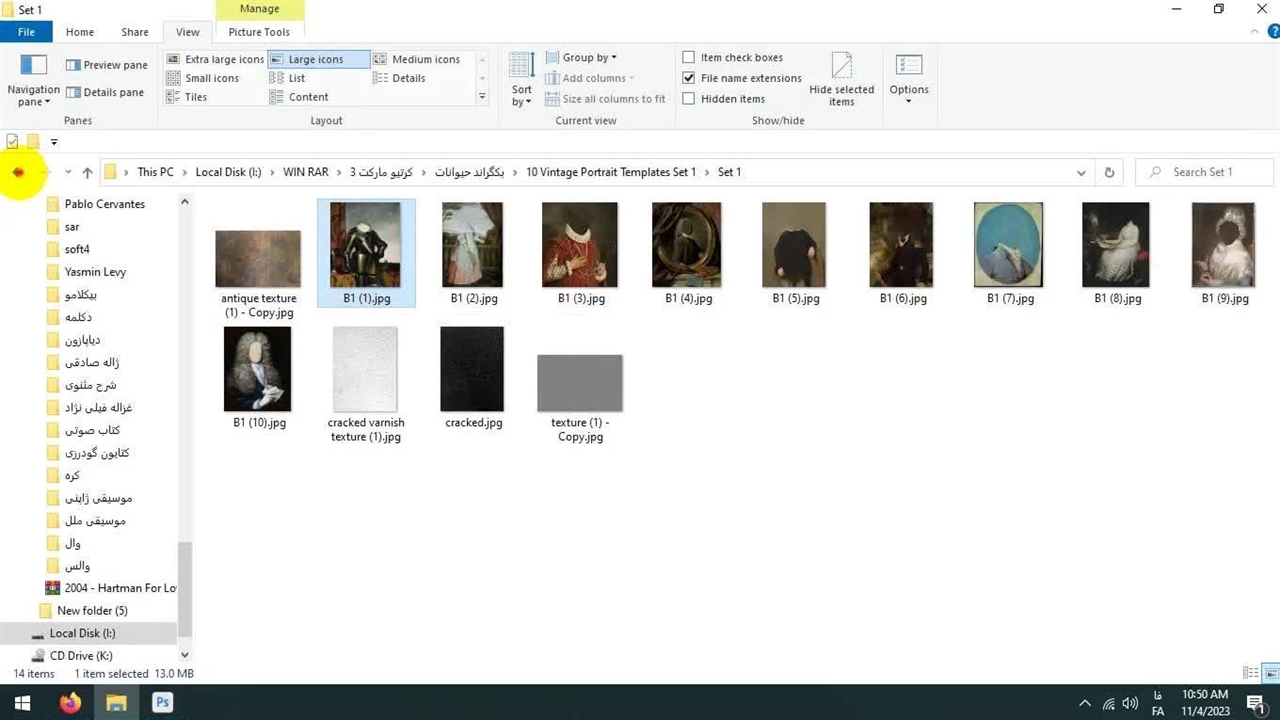Toggle the Details pane
The height and width of the screenshot is (720, 1280).
click(x=106, y=92)
